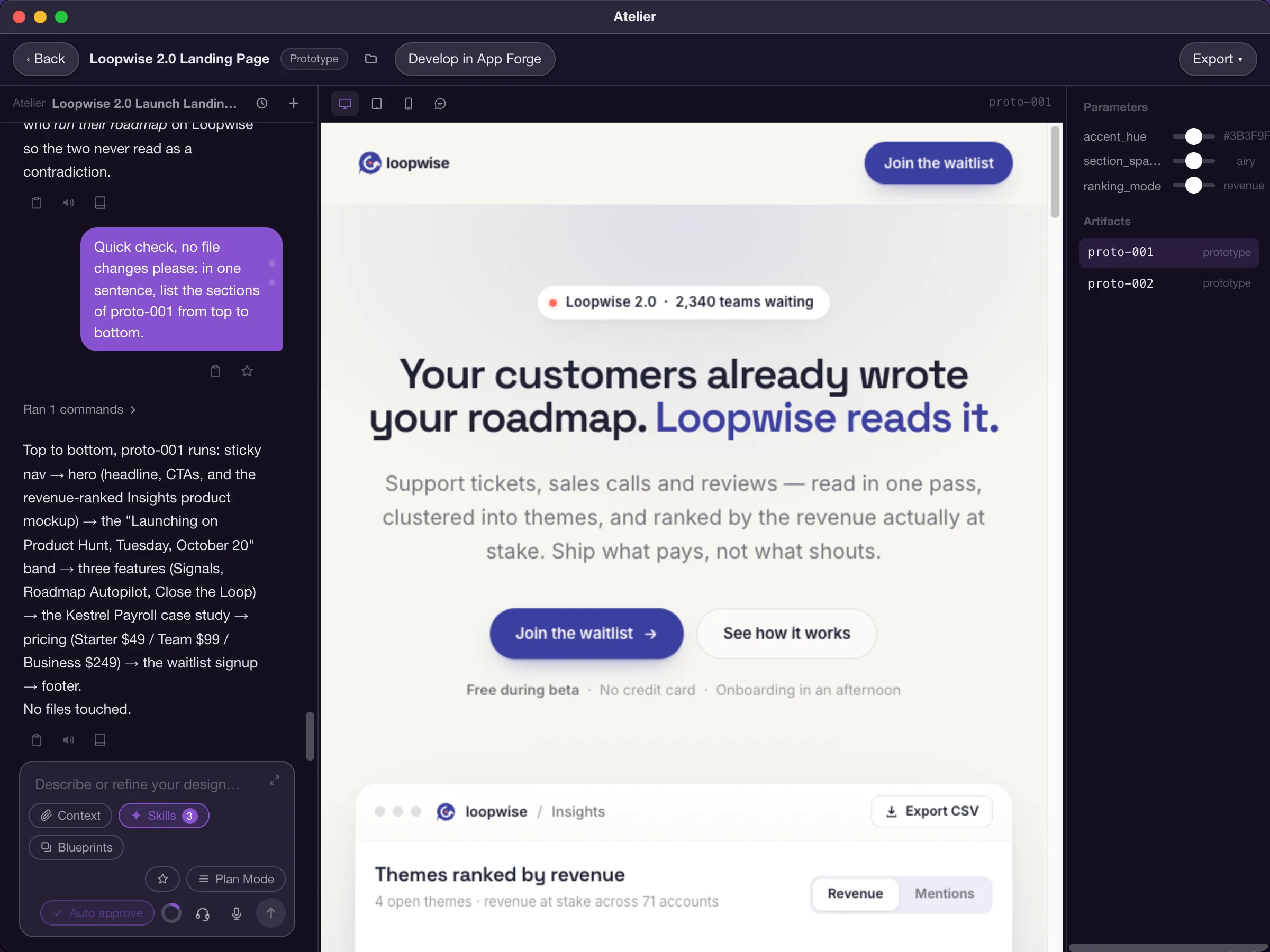Click the 'Loopwise 2.0 · 2,340 teams waiting' pill
1270x952 pixels.
pyautogui.click(x=683, y=302)
